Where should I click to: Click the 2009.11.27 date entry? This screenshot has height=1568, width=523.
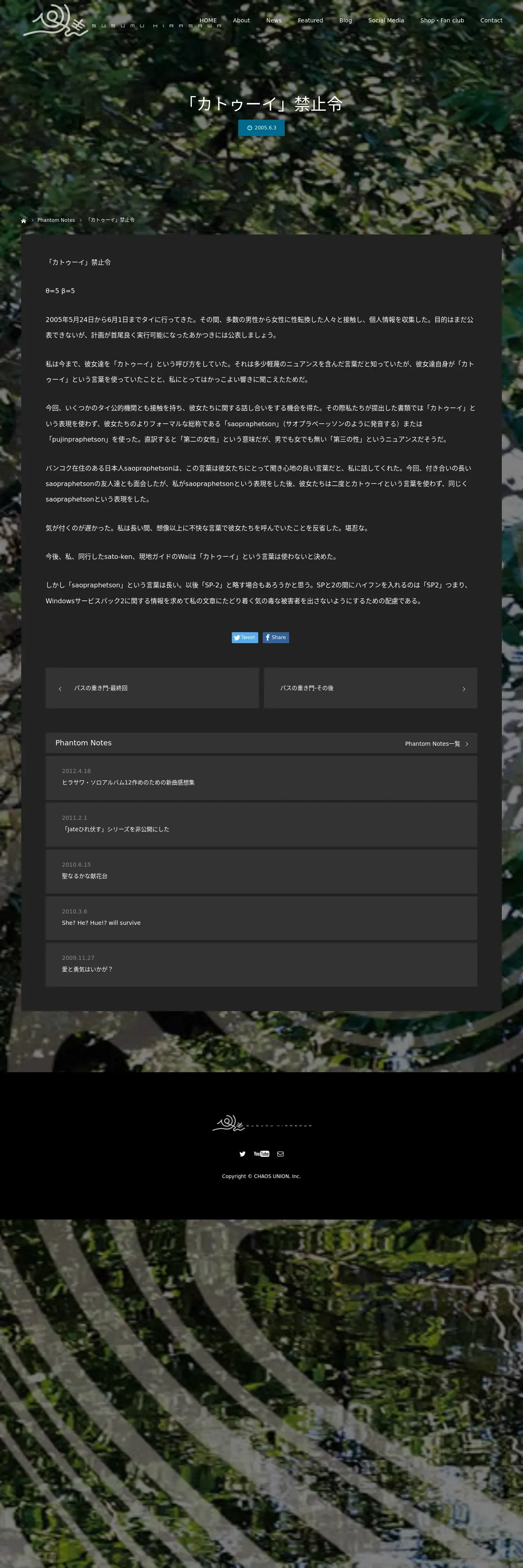(x=78, y=957)
